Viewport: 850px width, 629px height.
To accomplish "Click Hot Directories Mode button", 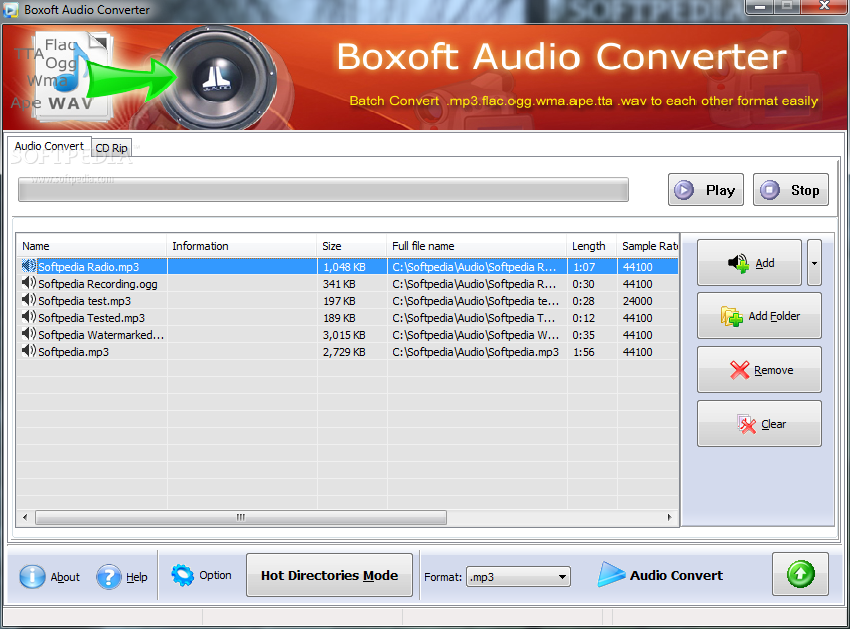I will click(329, 575).
